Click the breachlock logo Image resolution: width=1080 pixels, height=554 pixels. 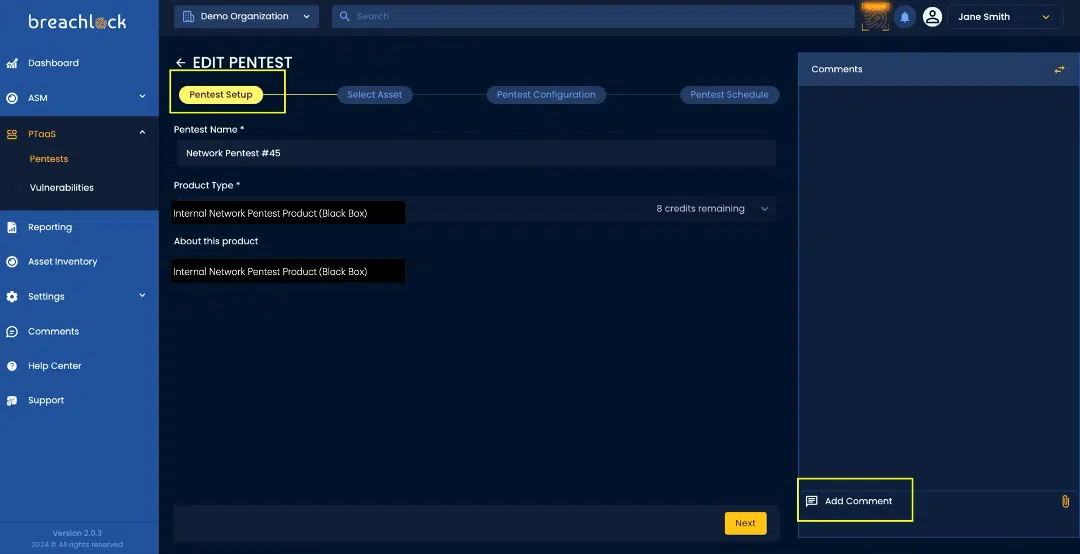point(77,21)
